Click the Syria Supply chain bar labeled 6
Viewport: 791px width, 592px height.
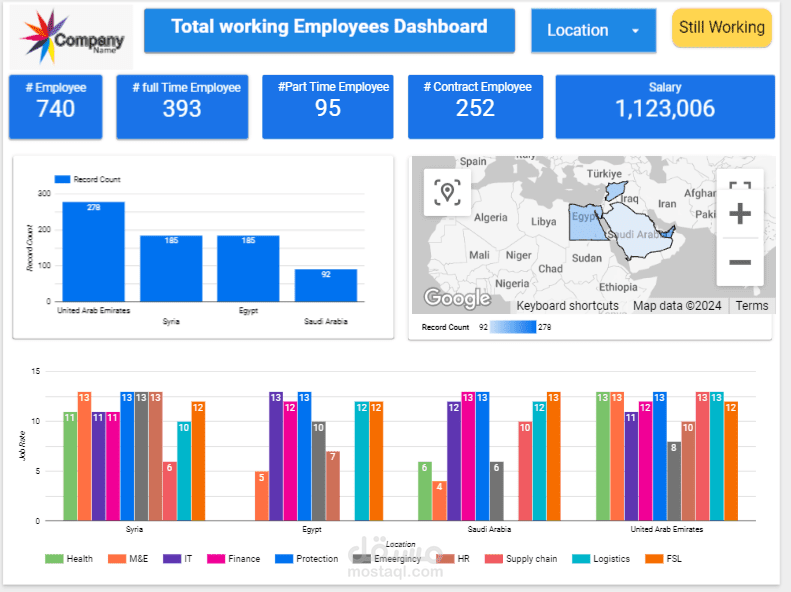click(x=170, y=491)
